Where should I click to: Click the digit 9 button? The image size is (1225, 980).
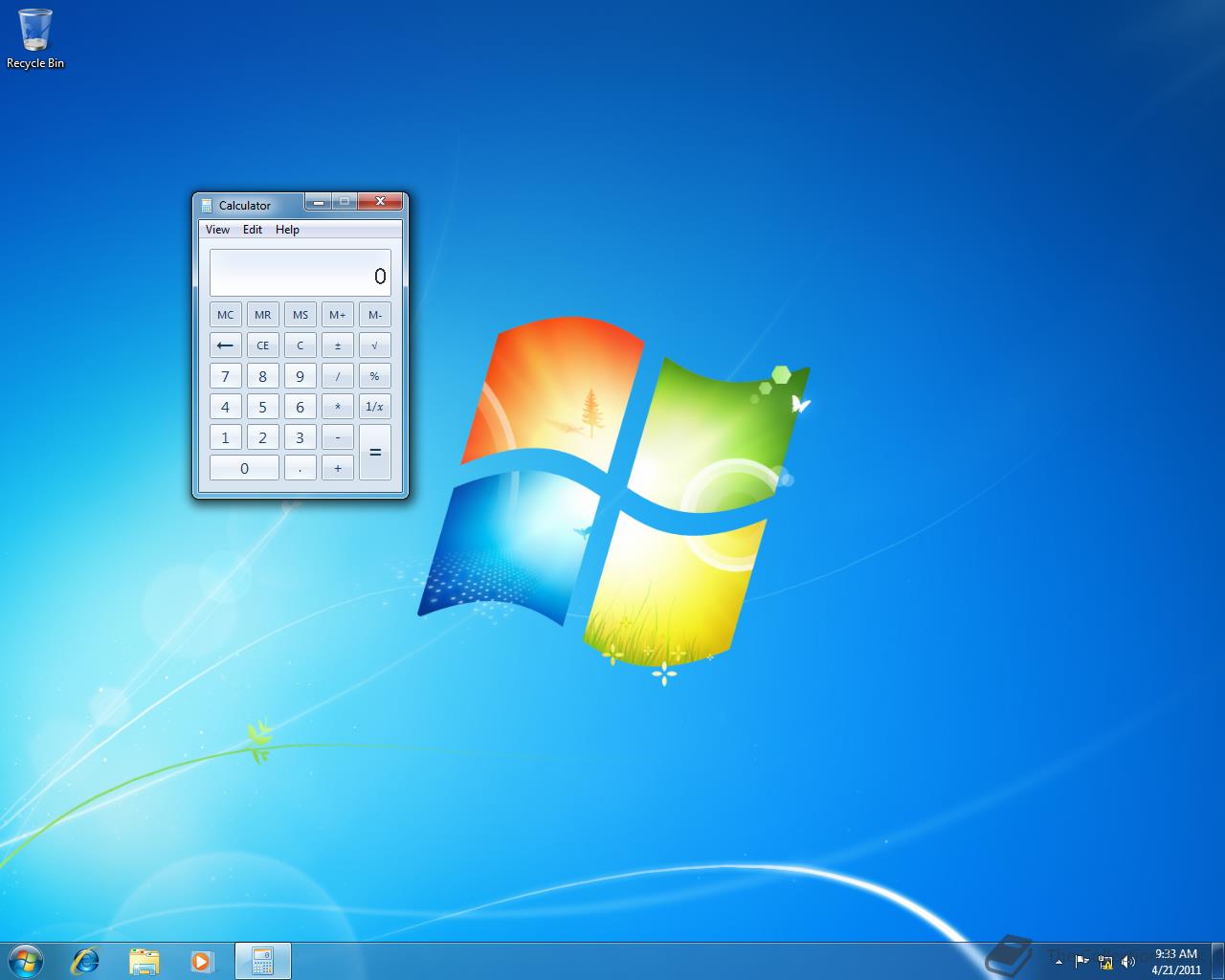click(x=301, y=376)
